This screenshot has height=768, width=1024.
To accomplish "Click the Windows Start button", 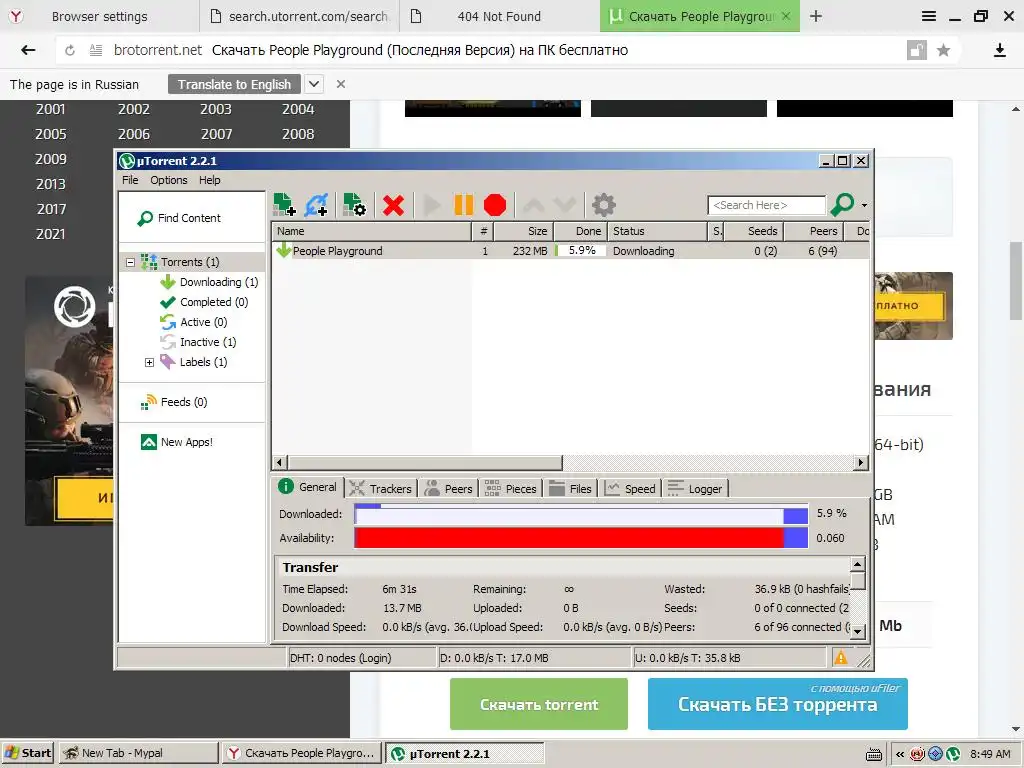I will [27, 753].
